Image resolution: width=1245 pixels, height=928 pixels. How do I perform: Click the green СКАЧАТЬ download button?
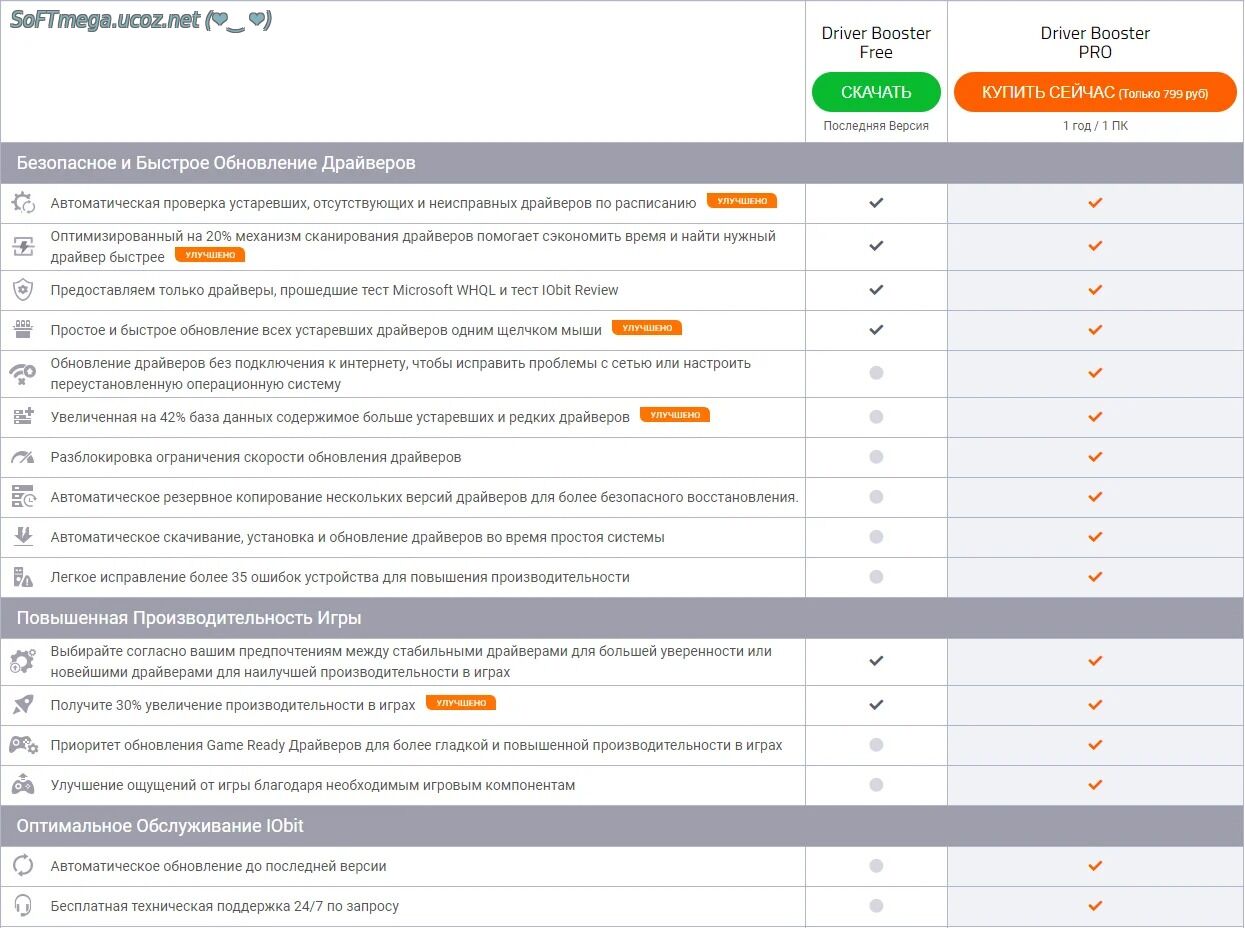[876, 92]
